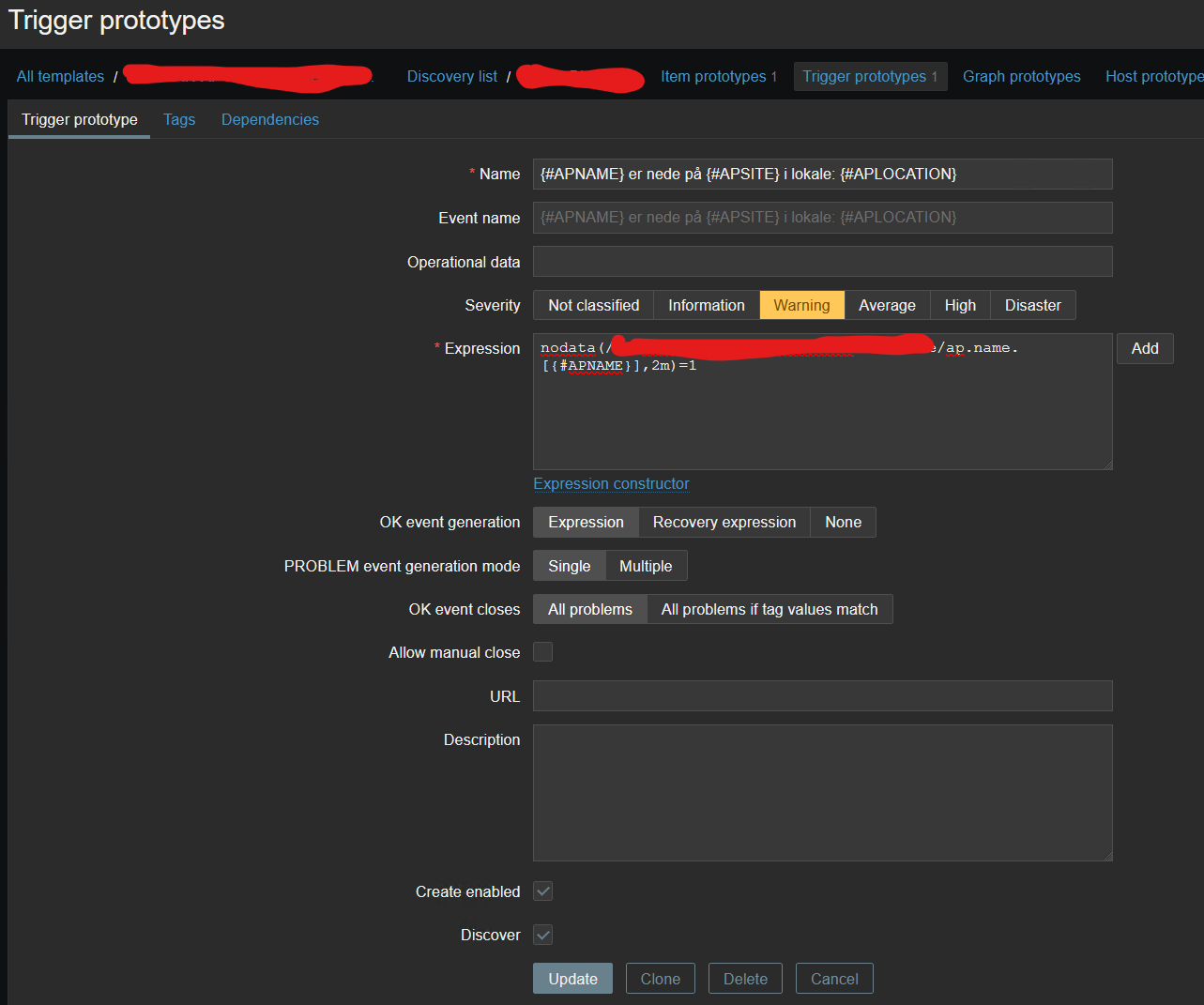Click inside the Operational data field
The image size is (1204, 1005).
[822, 262]
